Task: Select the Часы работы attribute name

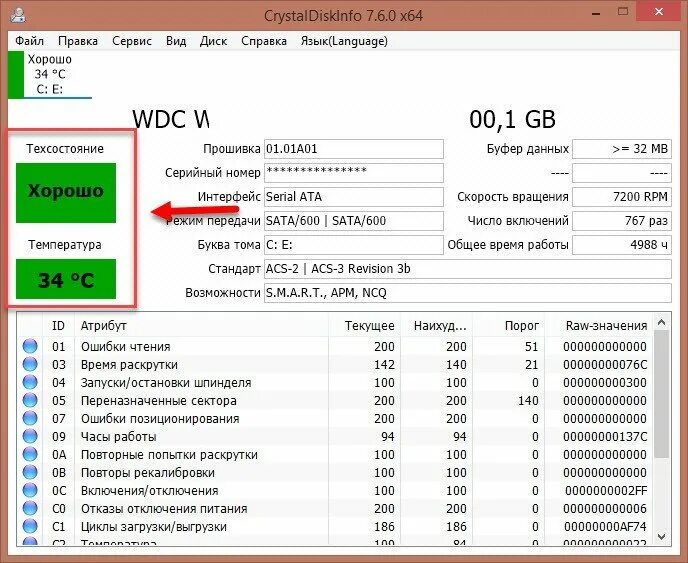Action: pos(118,437)
